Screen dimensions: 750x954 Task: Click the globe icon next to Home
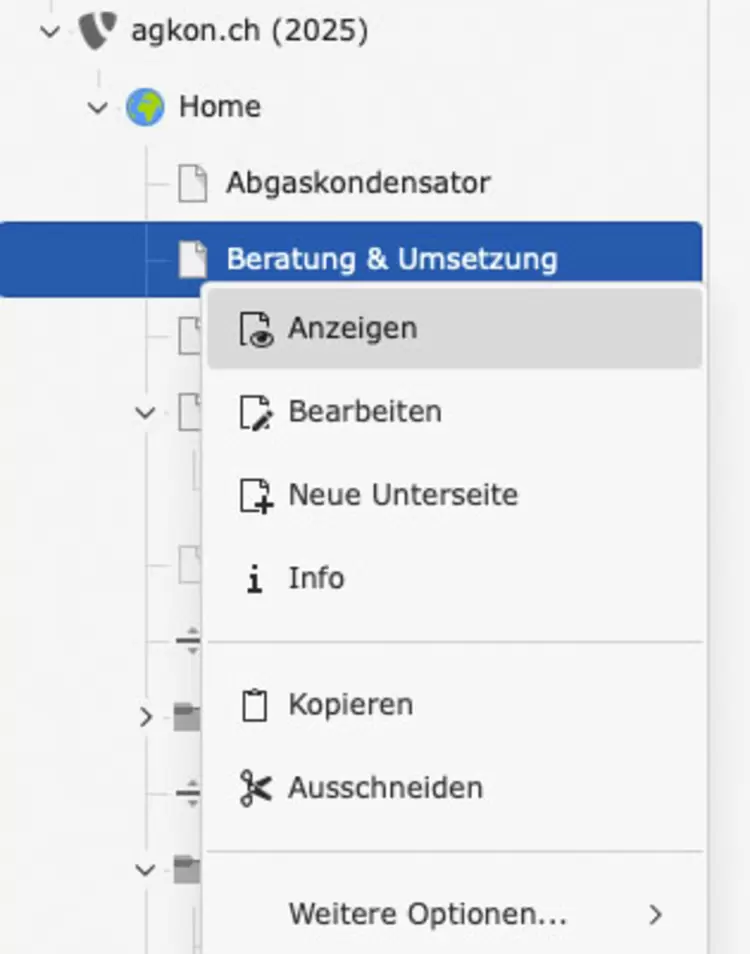pos(145,106)
